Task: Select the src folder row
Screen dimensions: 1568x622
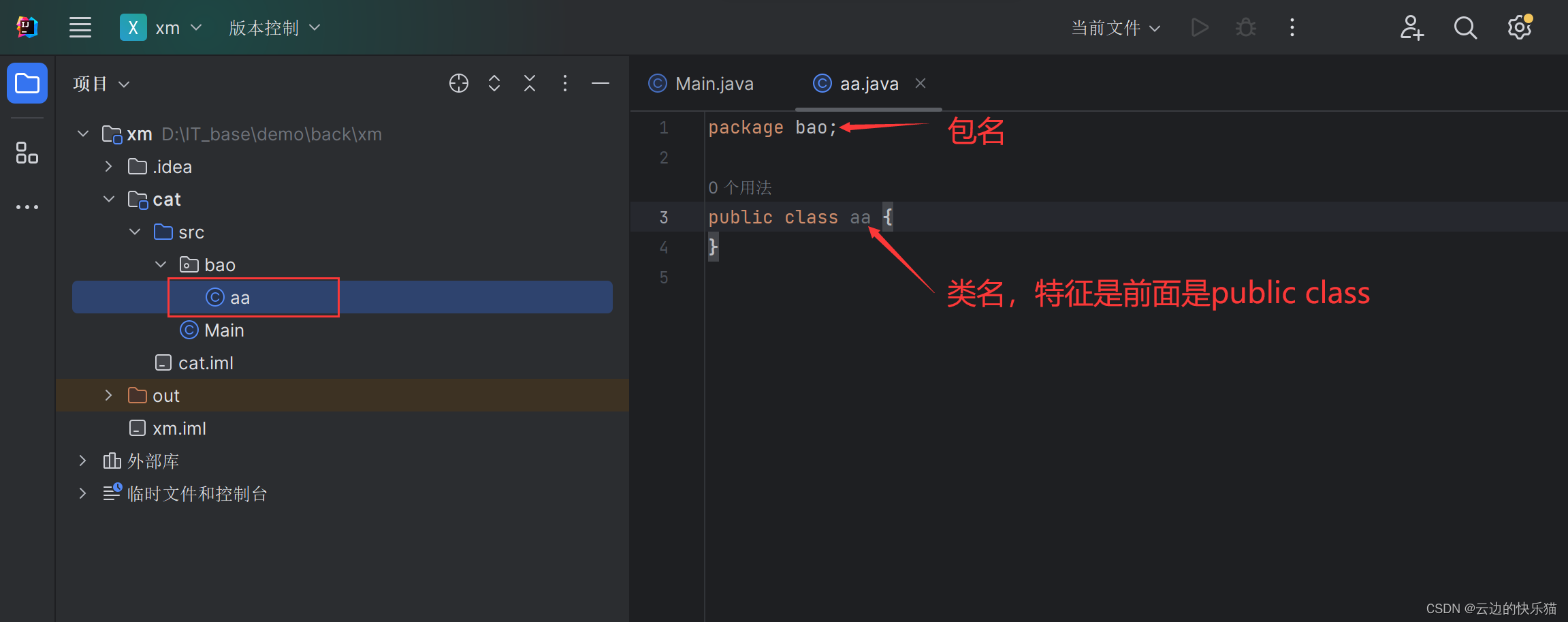Action: pos(342,232)
